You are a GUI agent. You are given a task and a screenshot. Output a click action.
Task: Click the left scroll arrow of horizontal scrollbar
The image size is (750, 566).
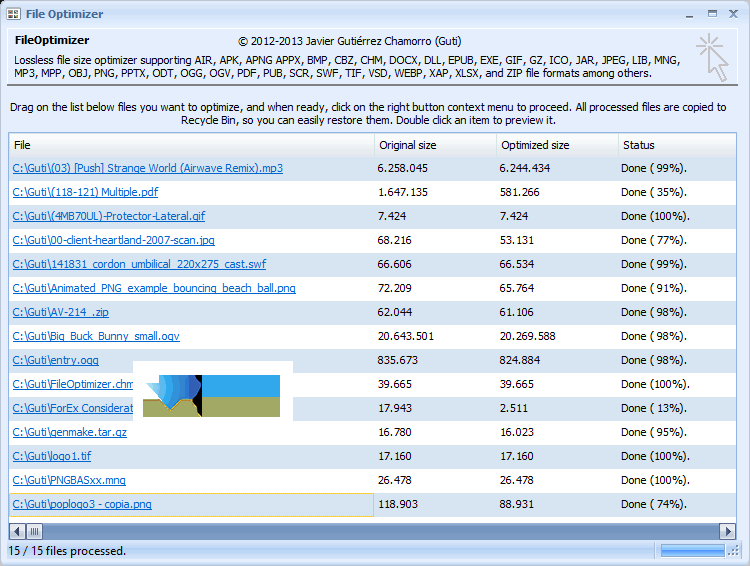point(17,531)
